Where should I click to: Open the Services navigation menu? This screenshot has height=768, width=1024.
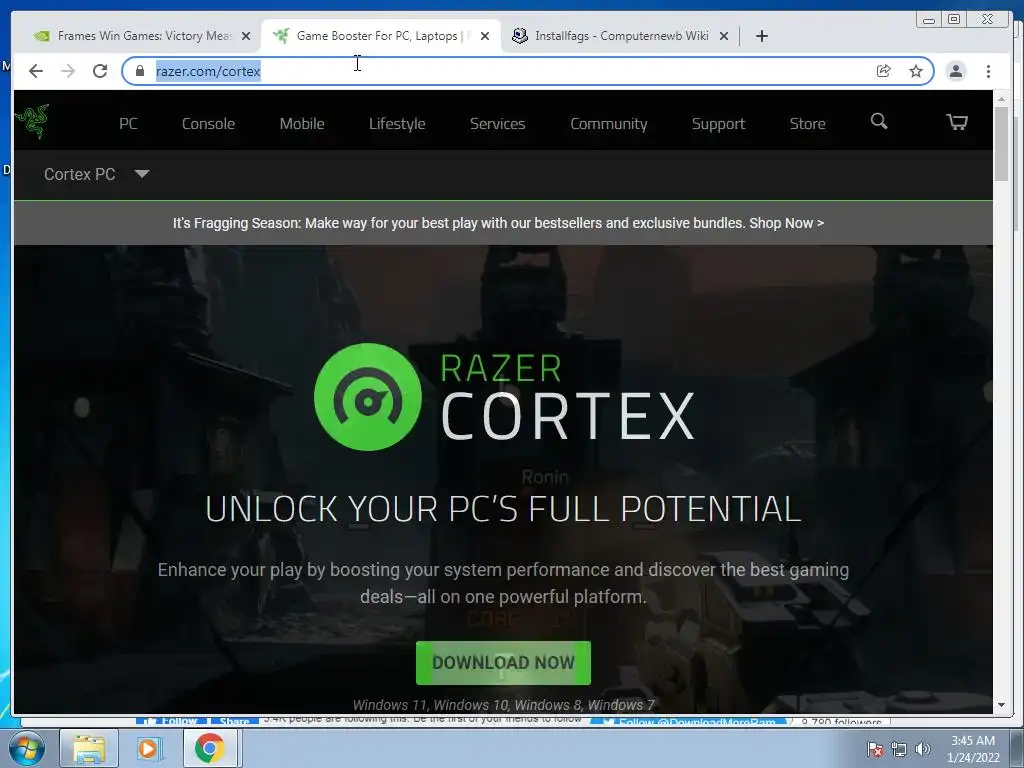coord(498,123)
